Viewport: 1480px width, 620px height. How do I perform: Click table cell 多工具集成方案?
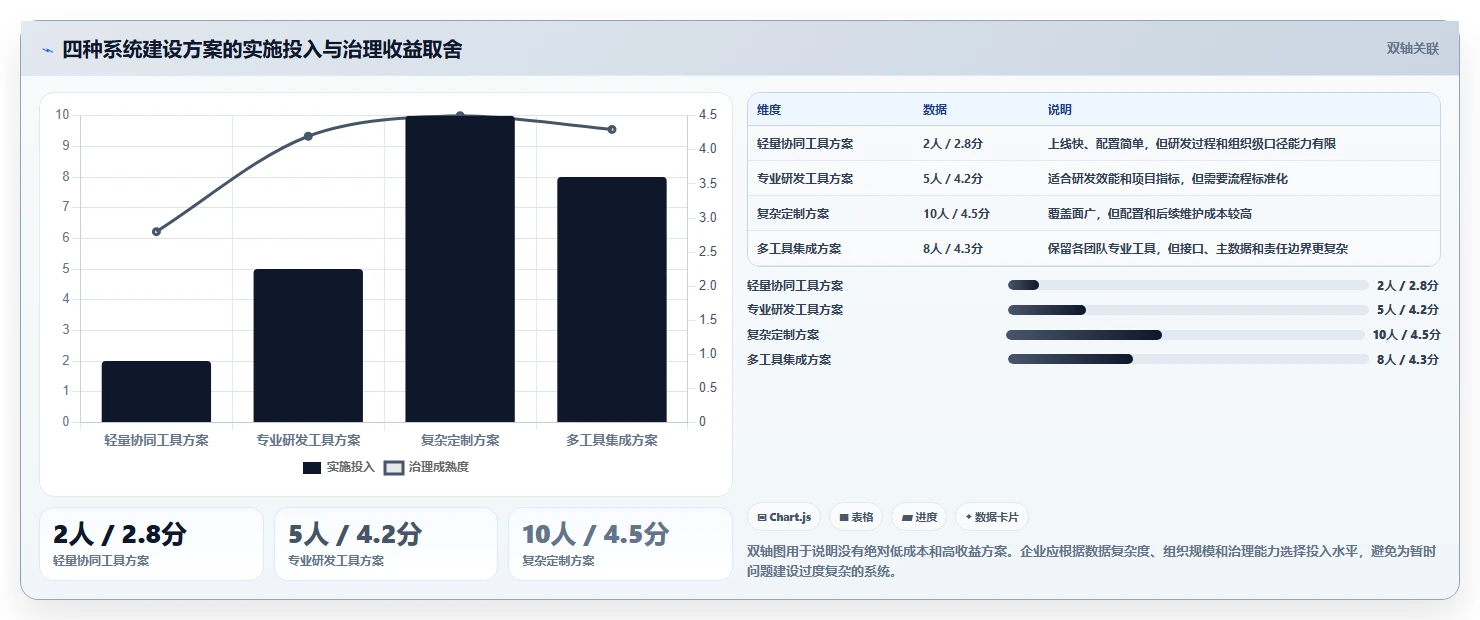tap(799, 248)
